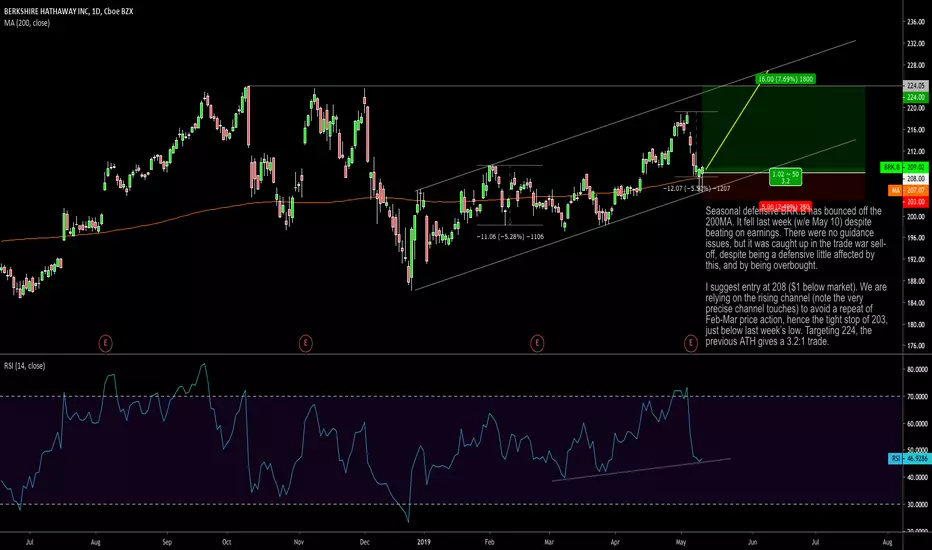Click the blue RSI 46.9286 value tag
Viewport: 932px width, 550px height.
coord(908,458)
